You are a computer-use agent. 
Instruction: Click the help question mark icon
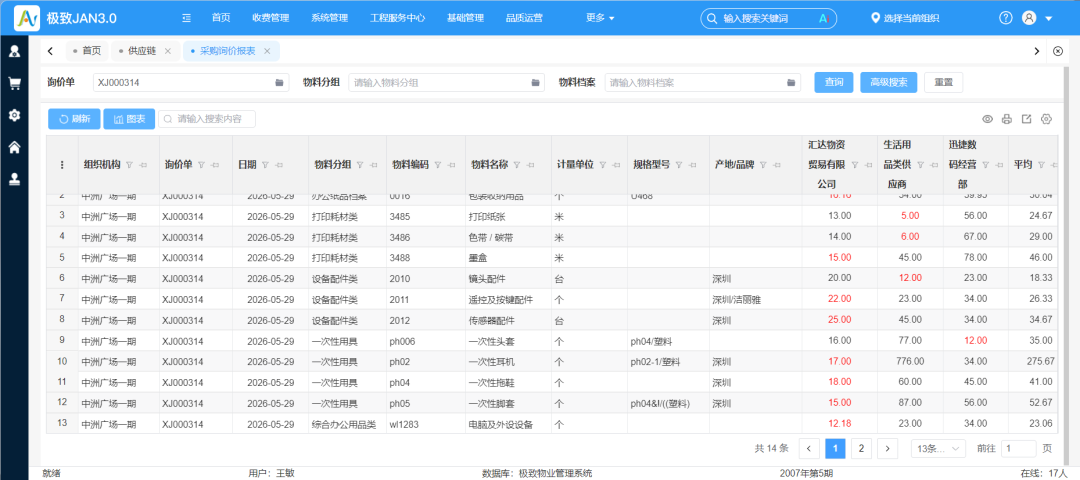1006,18
